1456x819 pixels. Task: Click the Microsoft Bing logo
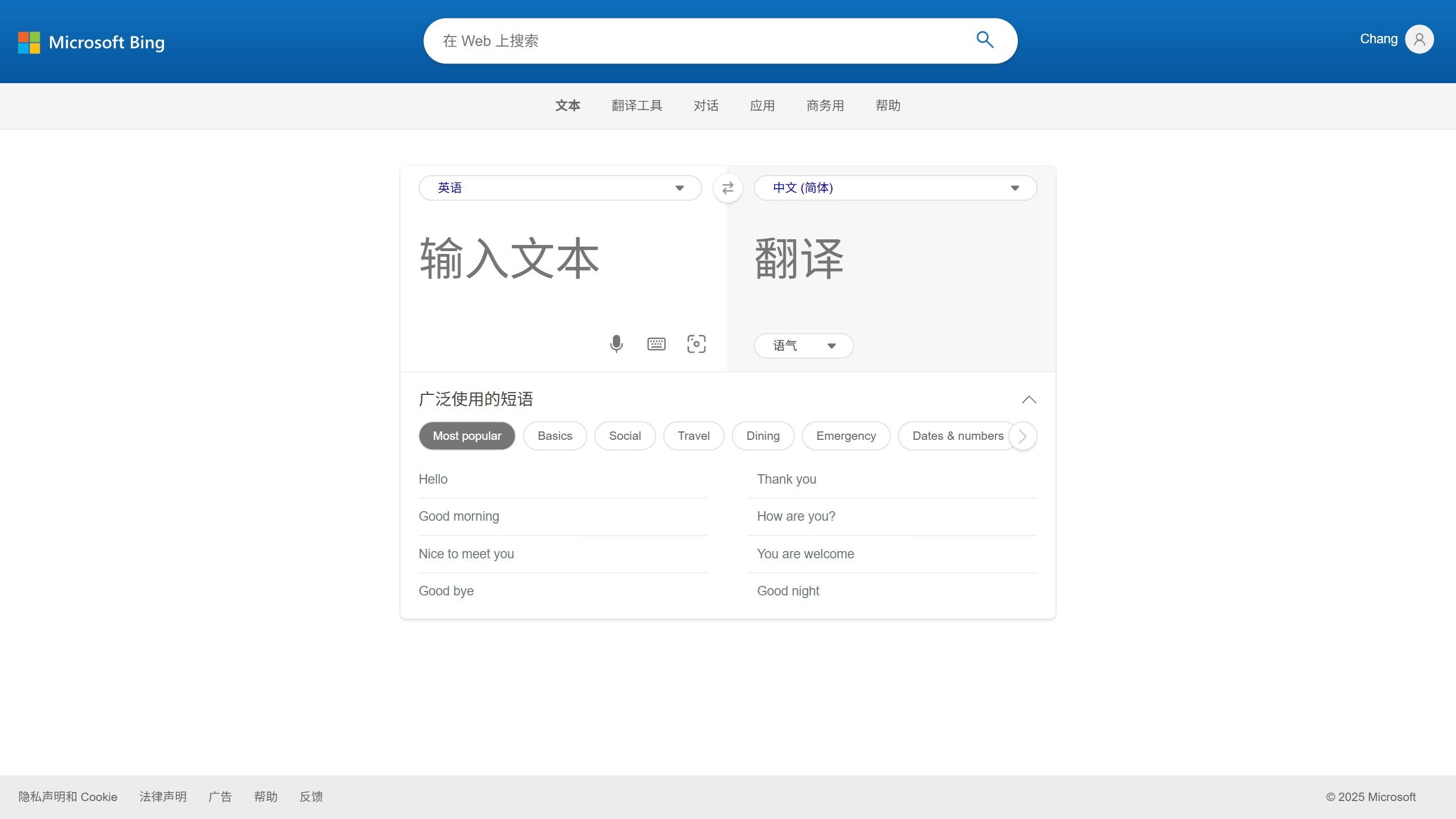click(x=91, y=42)
